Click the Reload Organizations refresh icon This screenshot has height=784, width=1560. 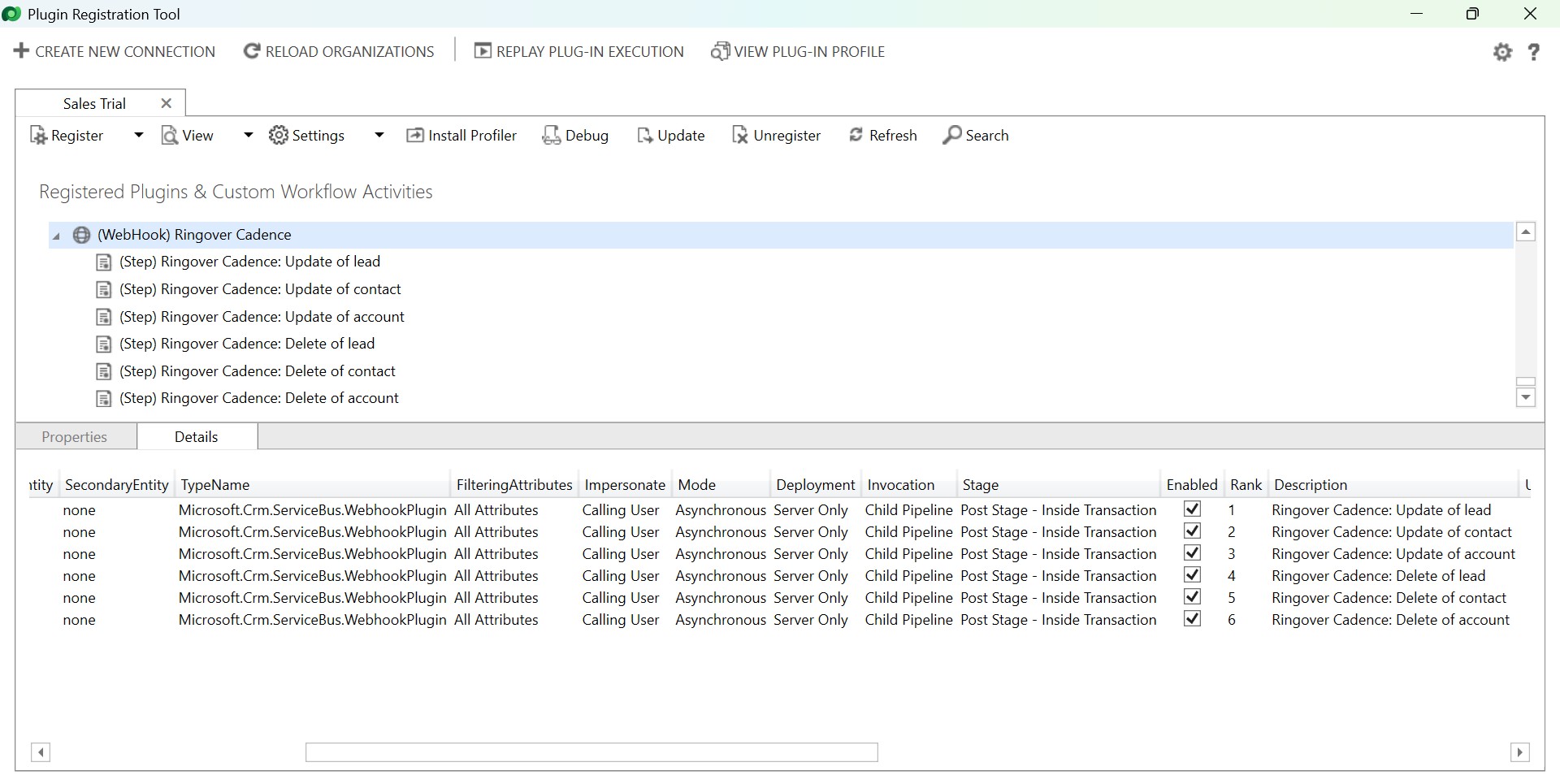(x=252, y=51)
